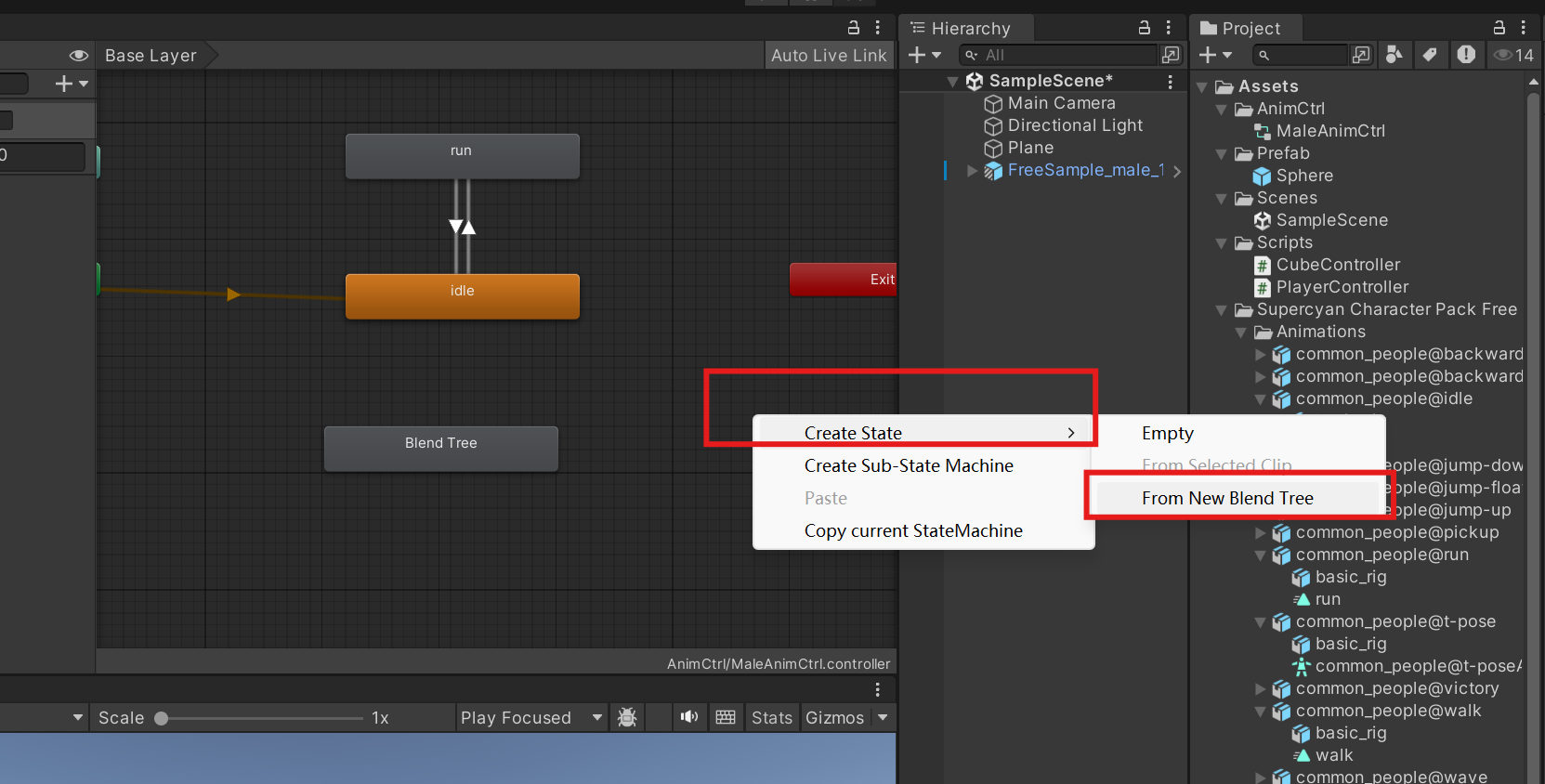Image resolution: width=1545 pixels, height=784 pixels.
Task: Select the Sphere prefab asset
Action: point(1303,176)
